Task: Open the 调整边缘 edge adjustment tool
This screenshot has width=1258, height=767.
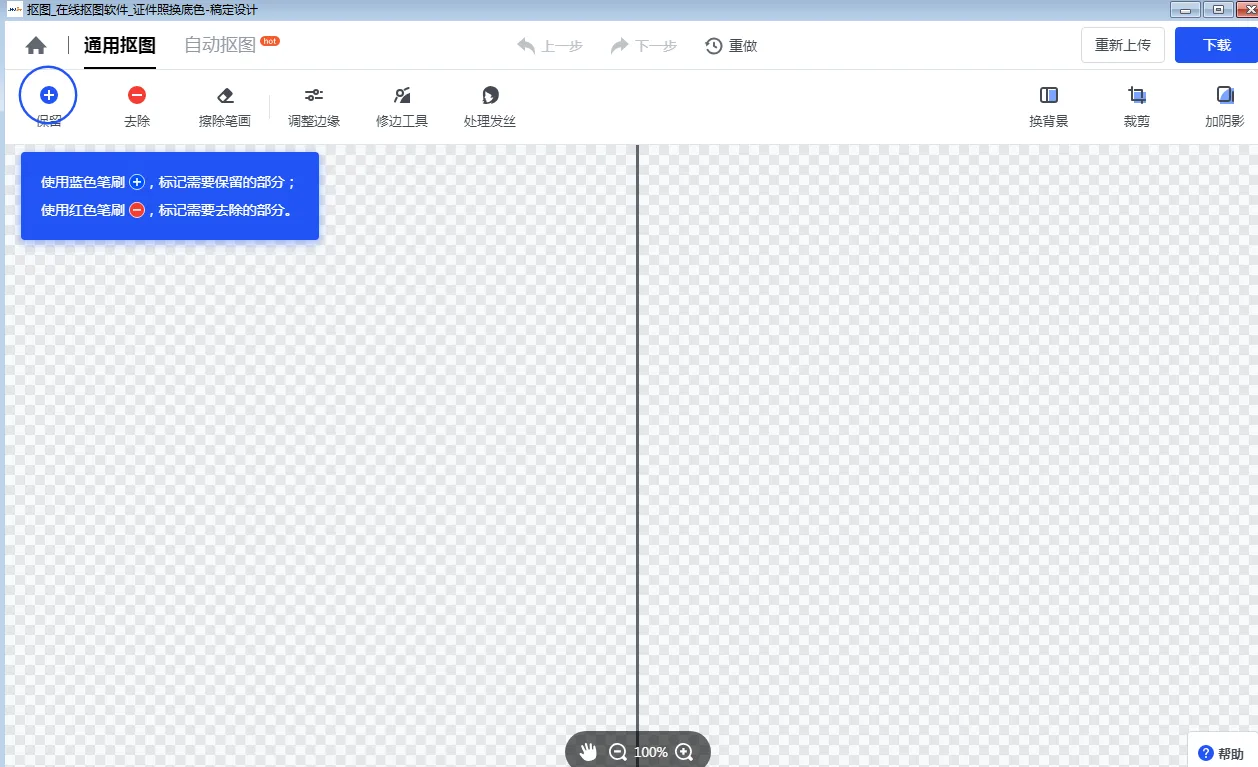Action: tap(314, 106)
